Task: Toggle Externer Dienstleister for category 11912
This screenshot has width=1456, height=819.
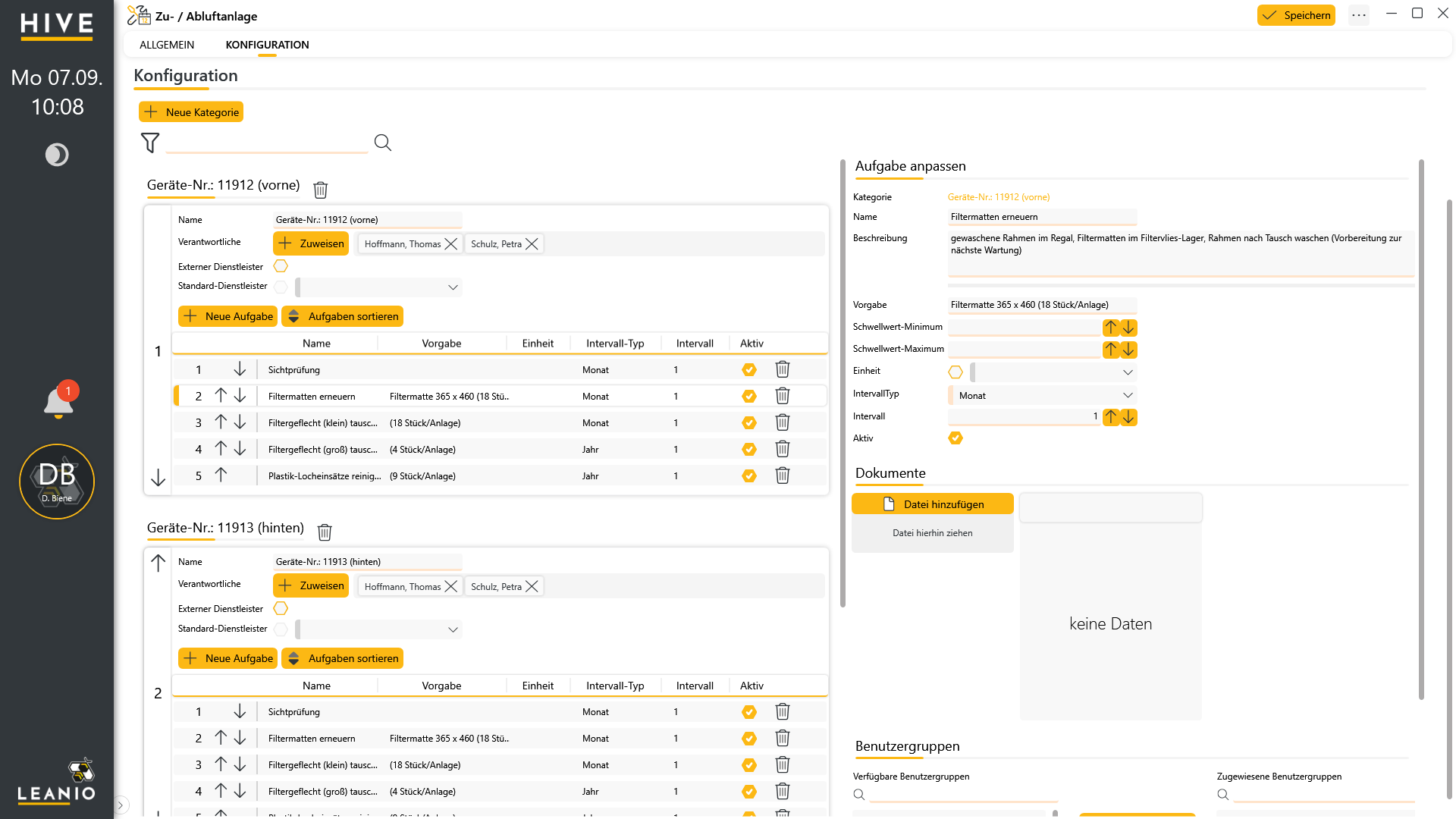Action: (x=281, y=266)
